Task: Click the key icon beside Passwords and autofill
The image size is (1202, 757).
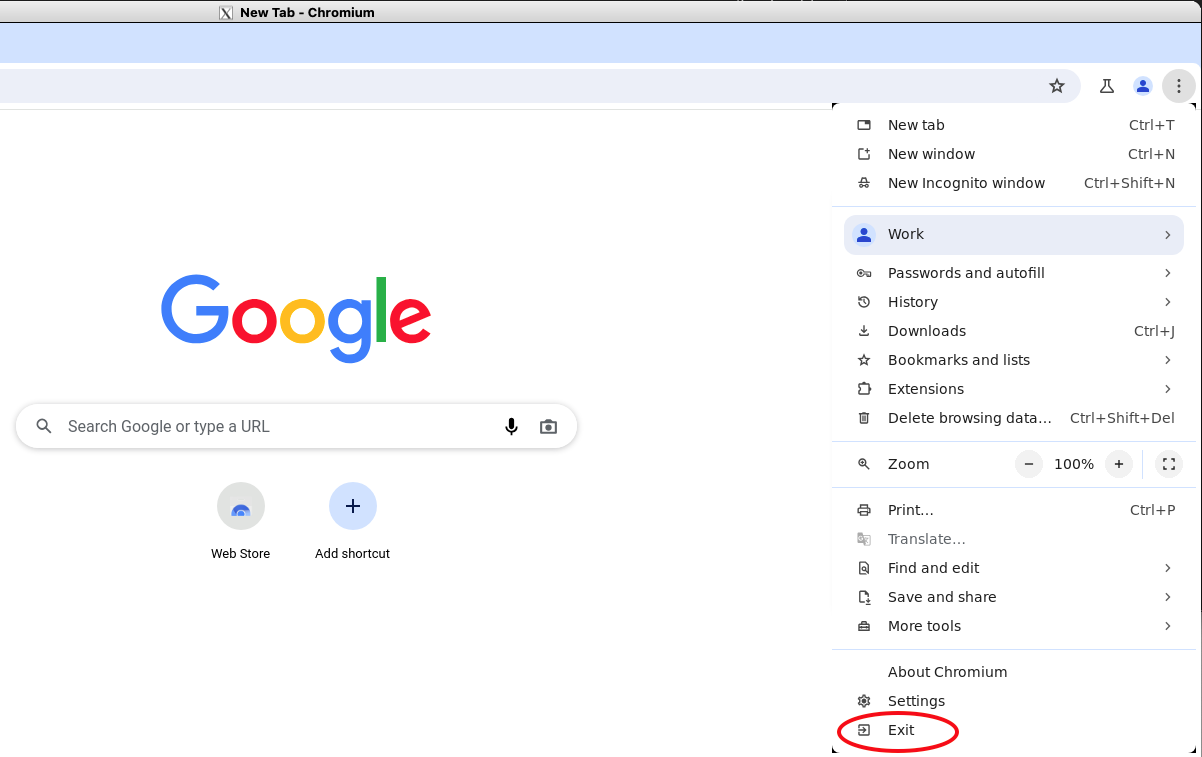Action: [x=864, y=273]
